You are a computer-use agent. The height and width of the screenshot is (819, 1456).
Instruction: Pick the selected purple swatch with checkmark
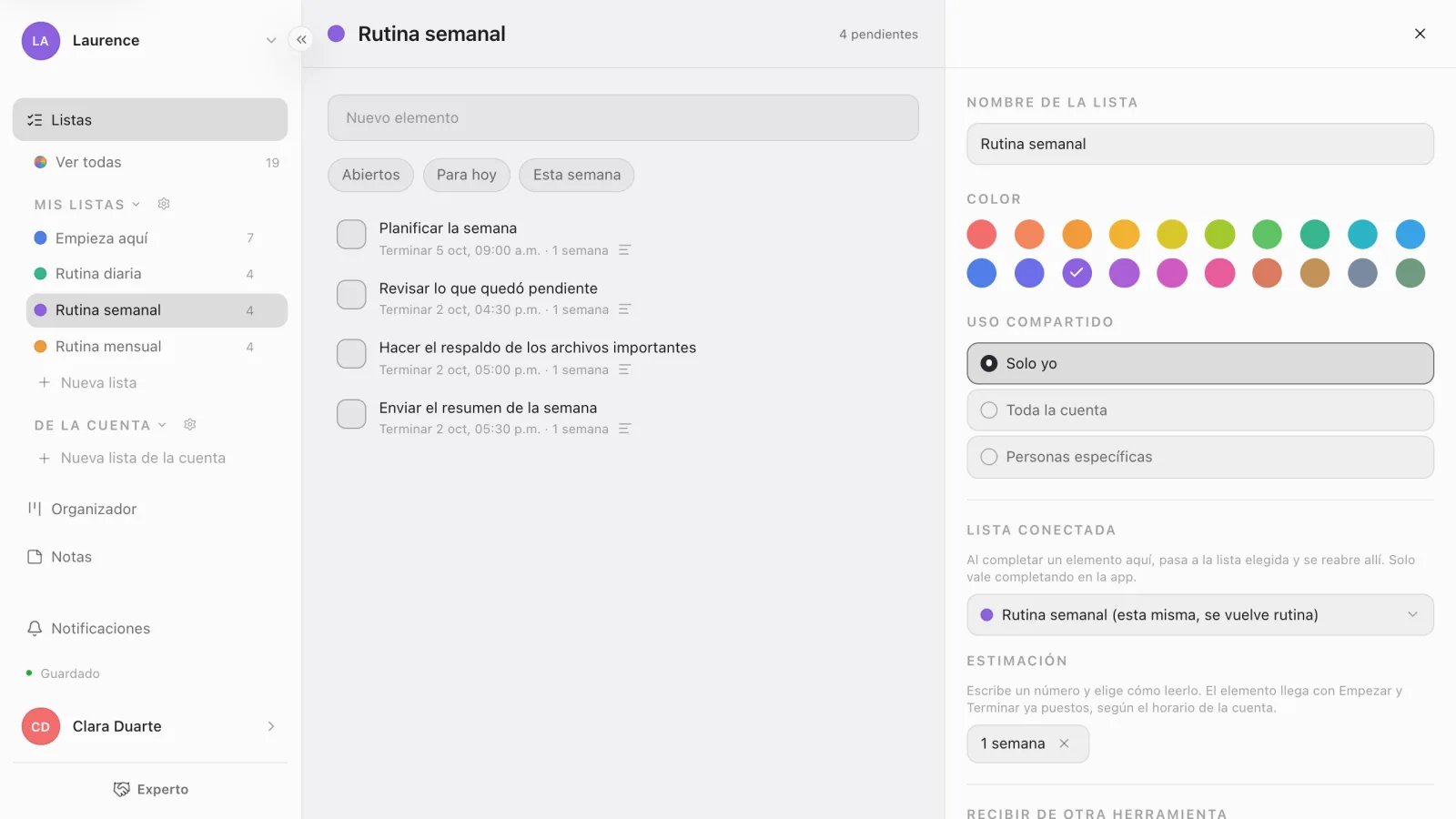pyautogui.click(x=1077, y=273)
